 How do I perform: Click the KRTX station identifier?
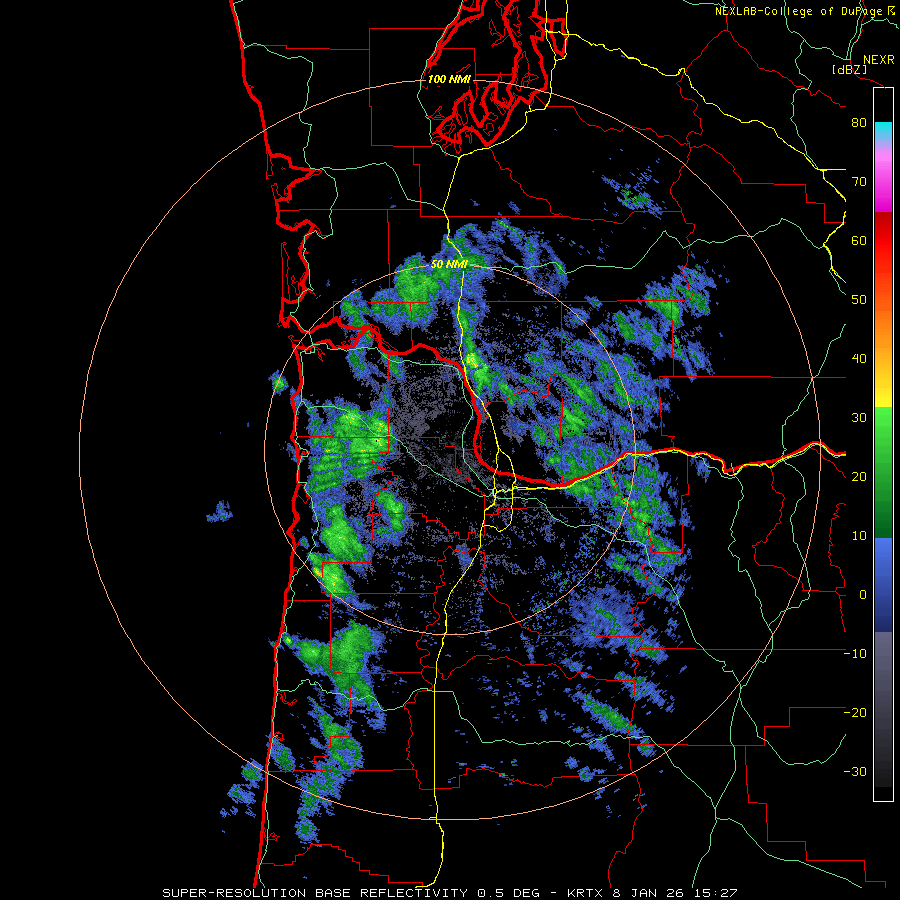tap(584, 893)
